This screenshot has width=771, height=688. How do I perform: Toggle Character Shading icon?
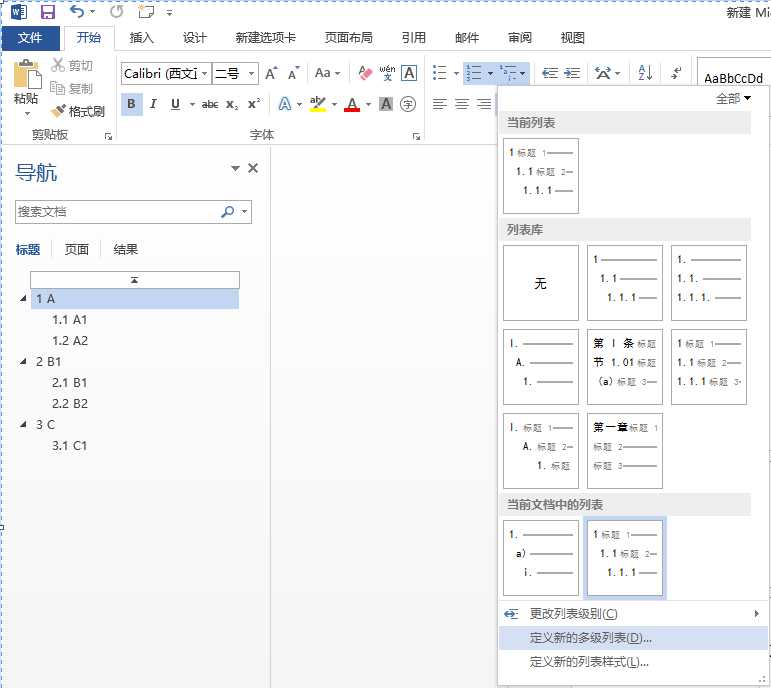[386, 104]
